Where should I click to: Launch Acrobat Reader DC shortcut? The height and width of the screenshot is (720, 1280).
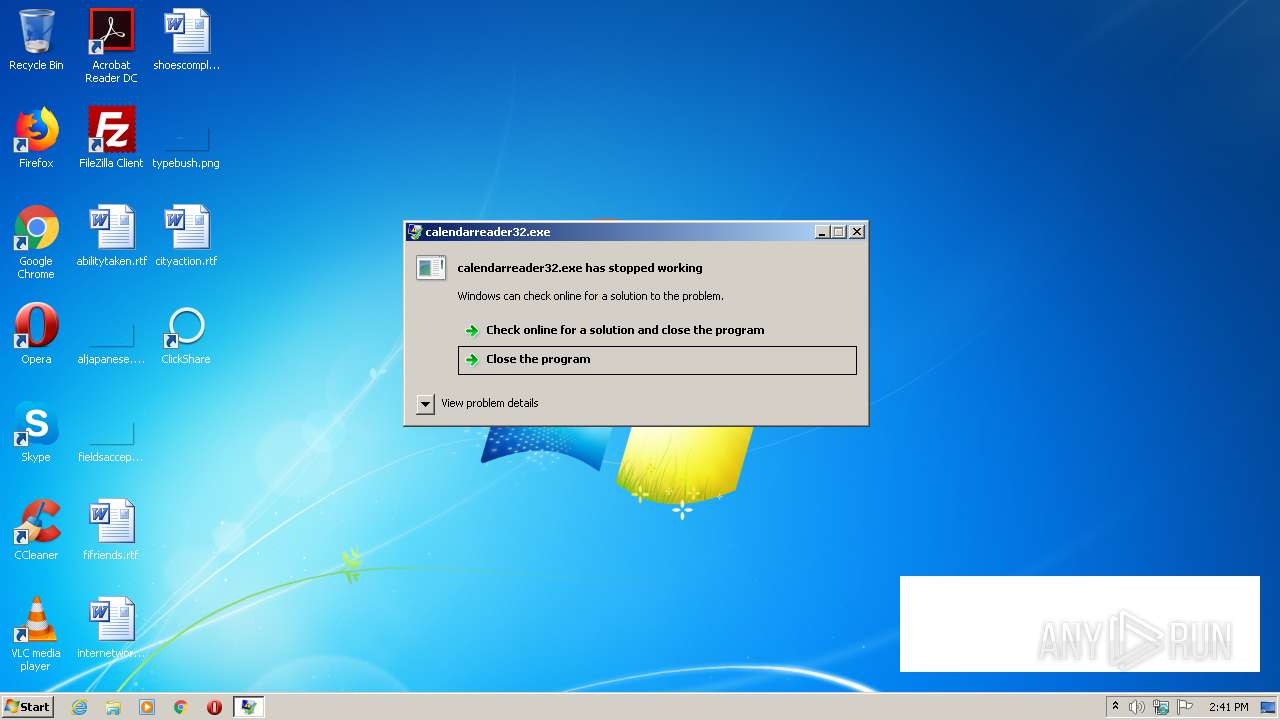[x=111, y=46]
